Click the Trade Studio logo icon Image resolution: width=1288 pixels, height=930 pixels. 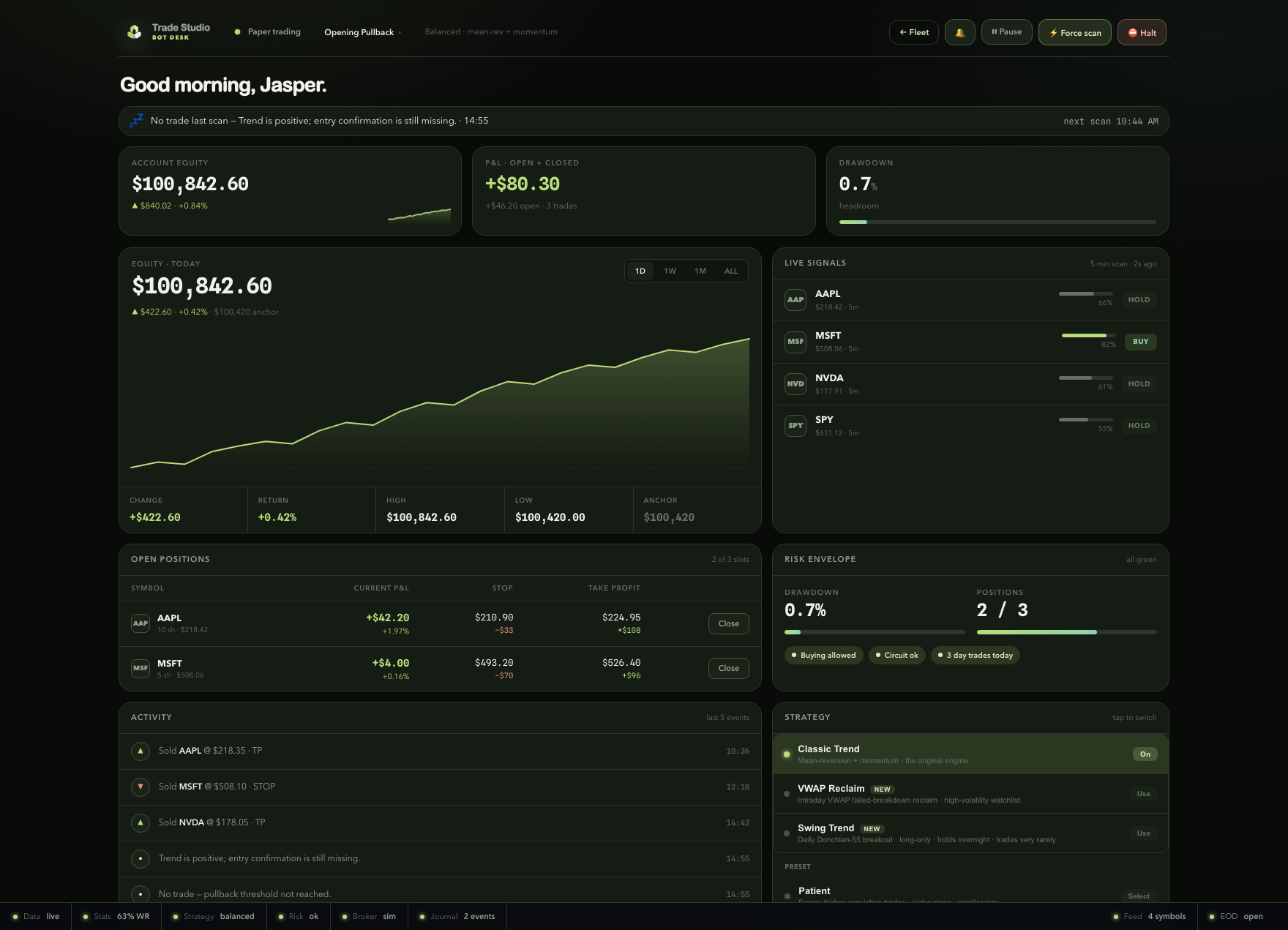[135, 31]
